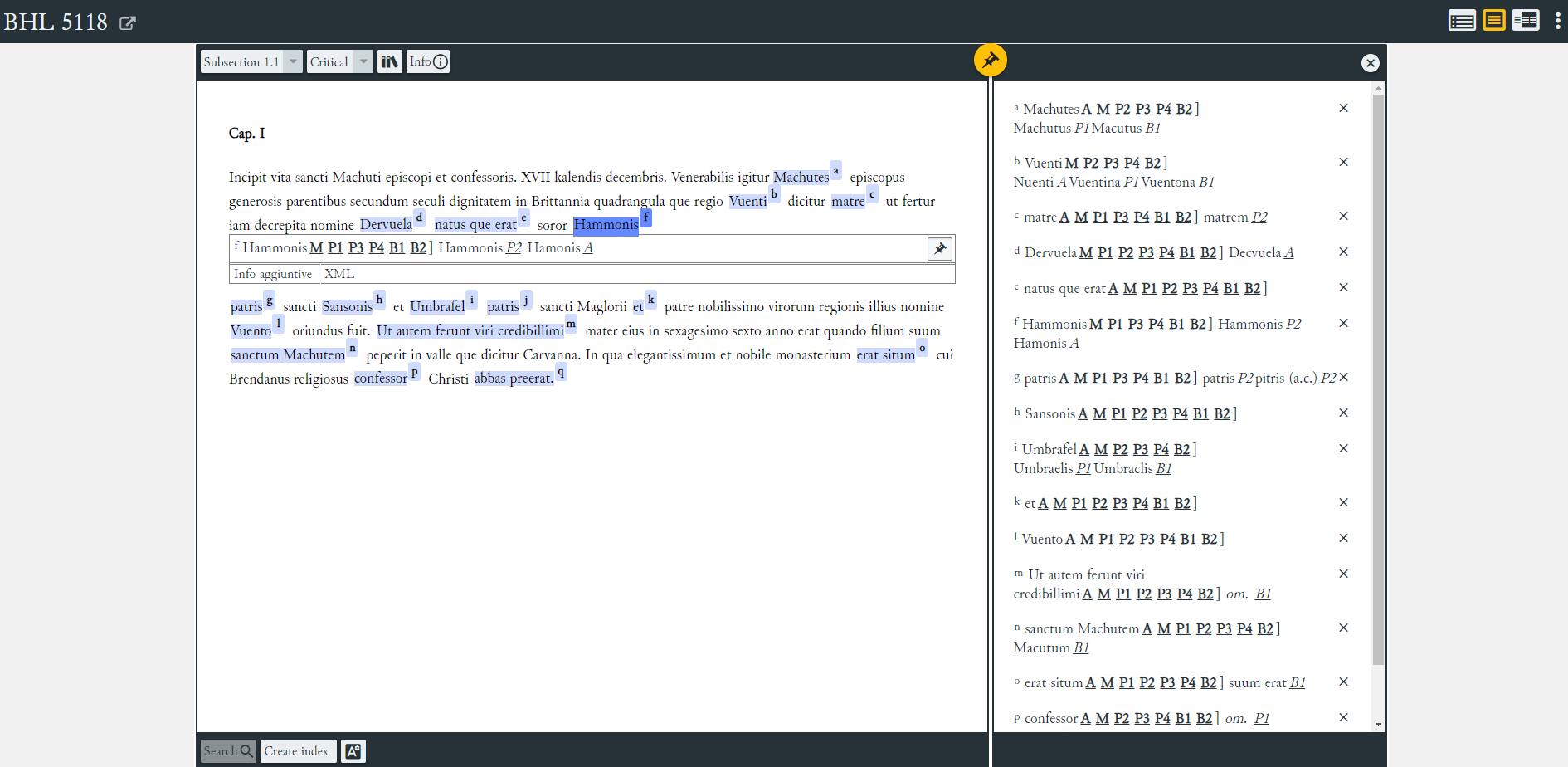The image size is (1568, 767).
Task: Select the XML tab in entry box
Action: (x=339, y=274)
